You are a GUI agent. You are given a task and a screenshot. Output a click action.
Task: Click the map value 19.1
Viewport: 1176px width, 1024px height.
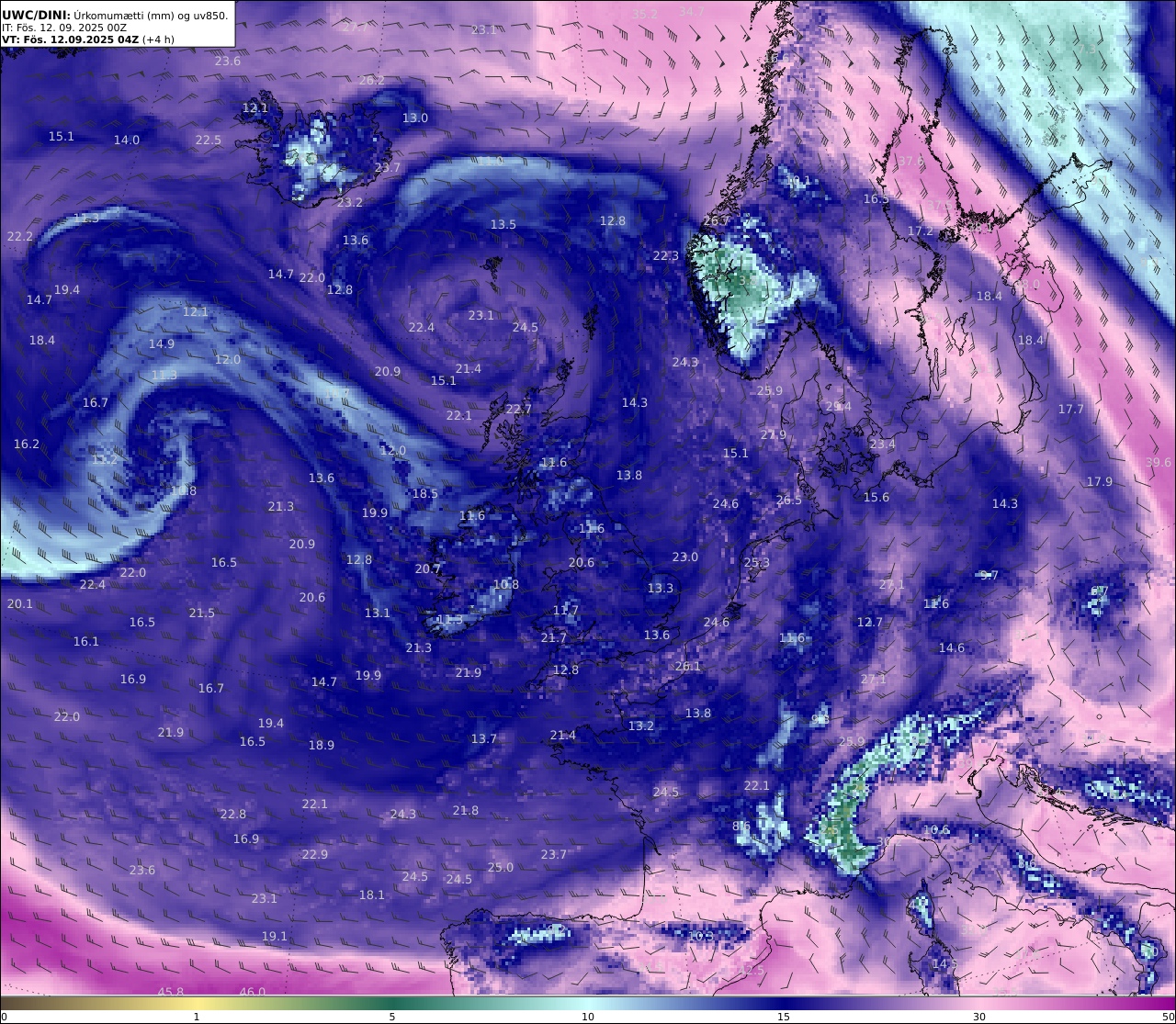[275, 937]
